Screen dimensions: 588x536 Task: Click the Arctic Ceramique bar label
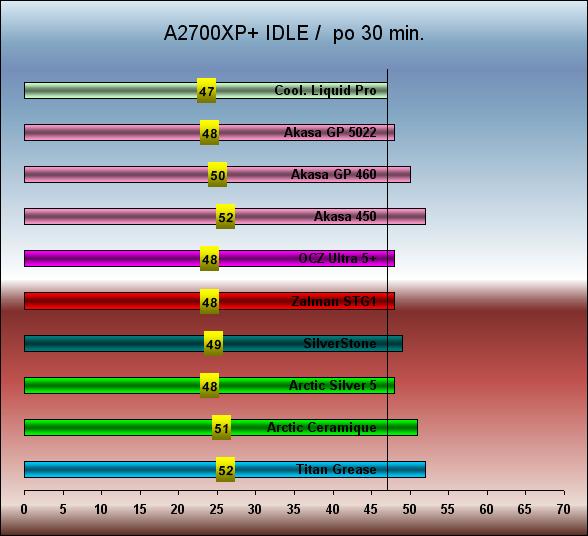pos(322,427)
